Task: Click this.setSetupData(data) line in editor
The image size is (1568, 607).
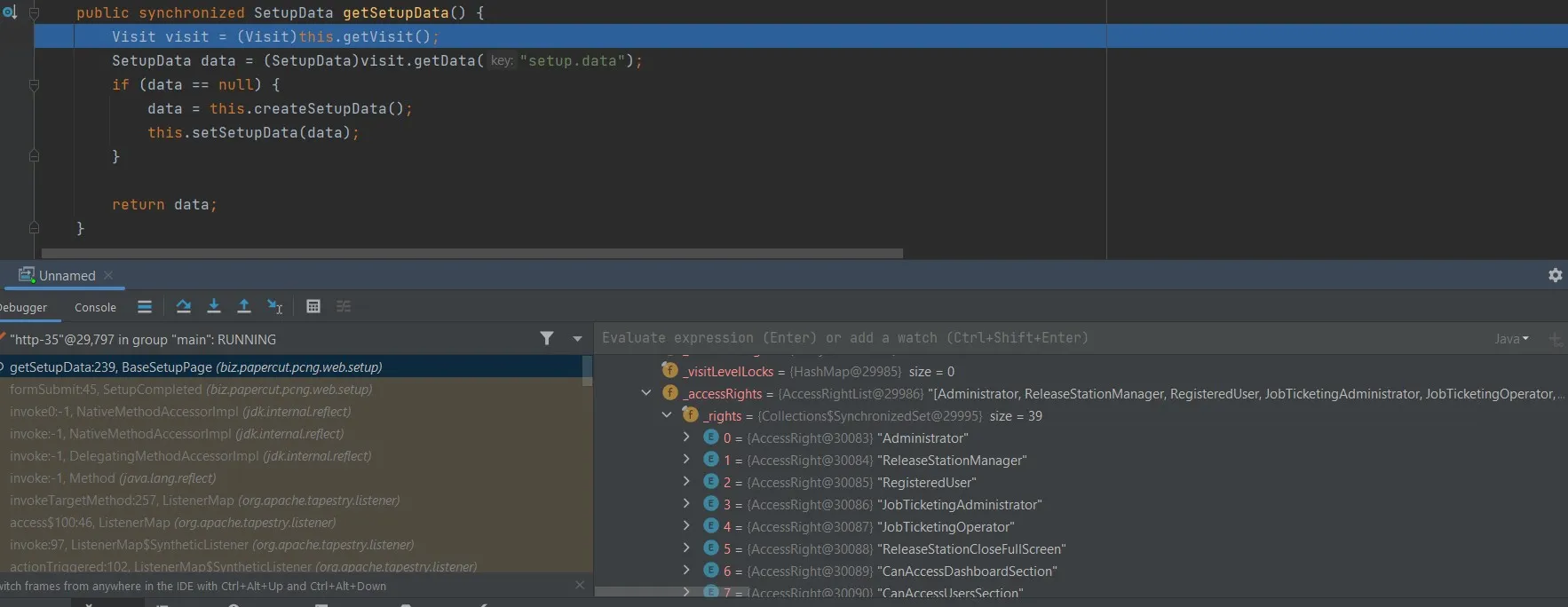Action: coord(253,132)
